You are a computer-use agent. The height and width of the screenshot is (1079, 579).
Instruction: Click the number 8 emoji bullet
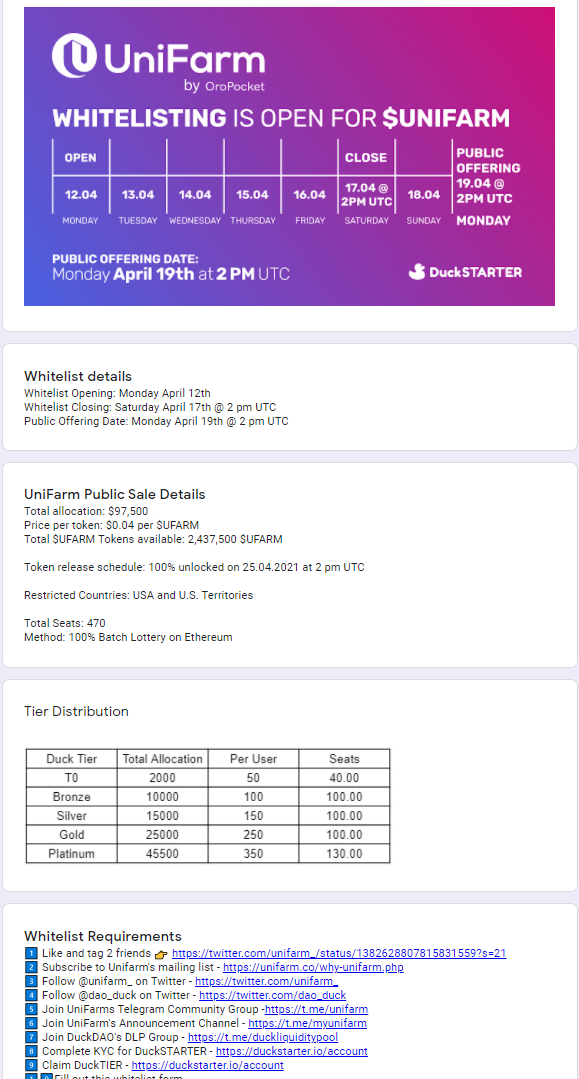tap(30, 1051)
